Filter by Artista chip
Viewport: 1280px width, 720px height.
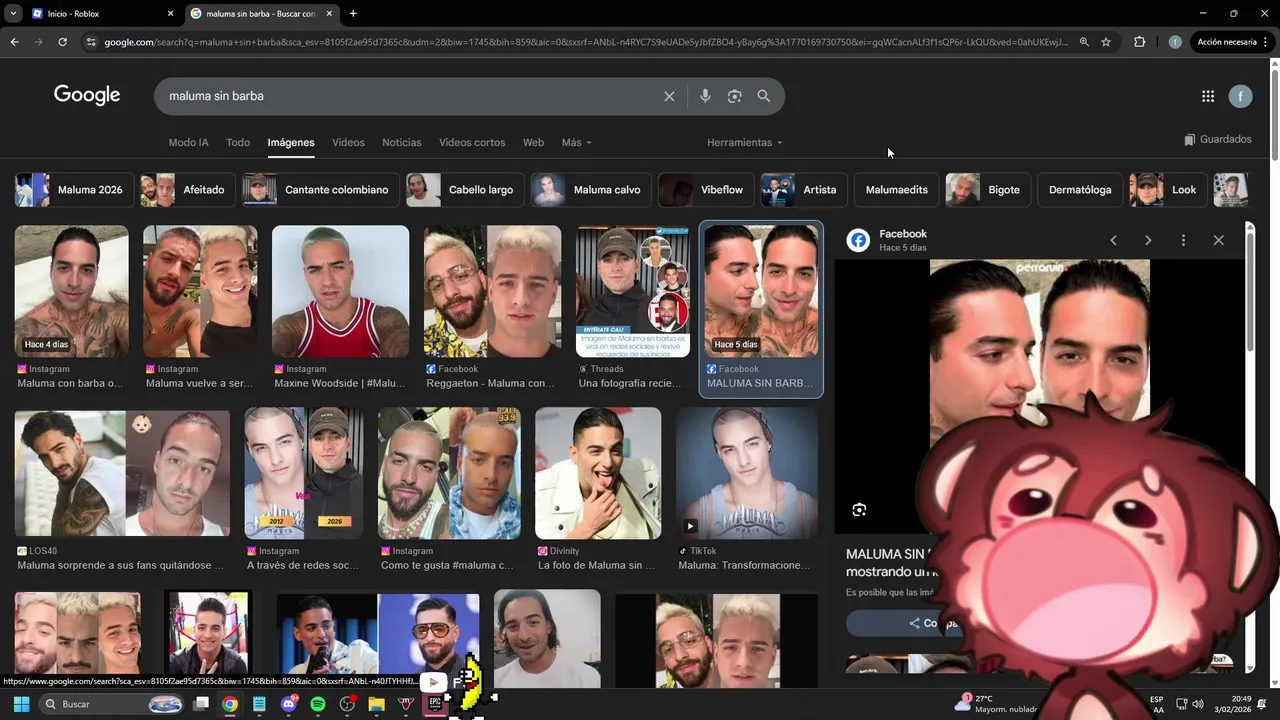pyautogui.click(x=803, y=190)
